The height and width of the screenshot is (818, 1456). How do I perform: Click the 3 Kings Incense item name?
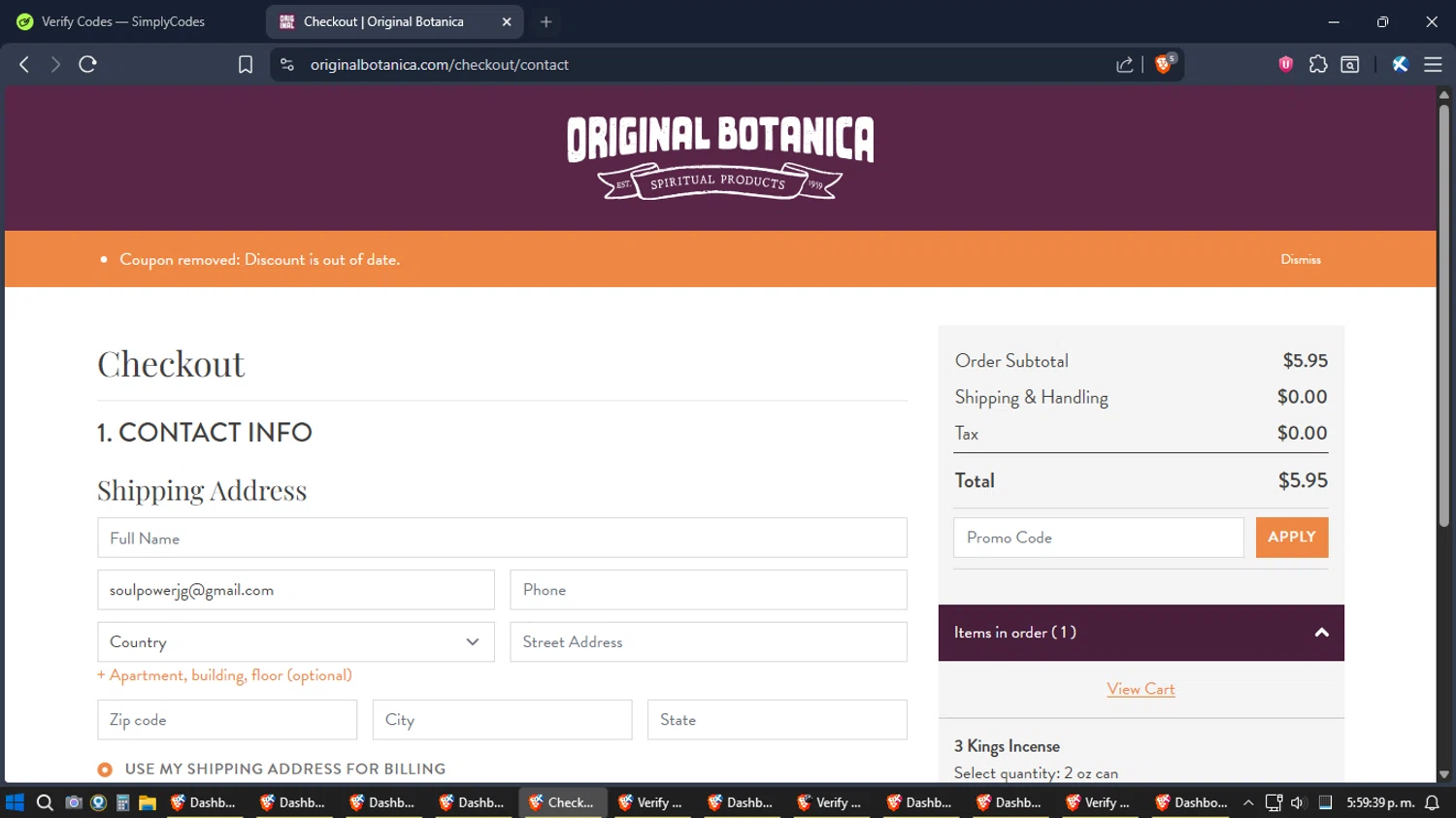[x=1007, y=746]
